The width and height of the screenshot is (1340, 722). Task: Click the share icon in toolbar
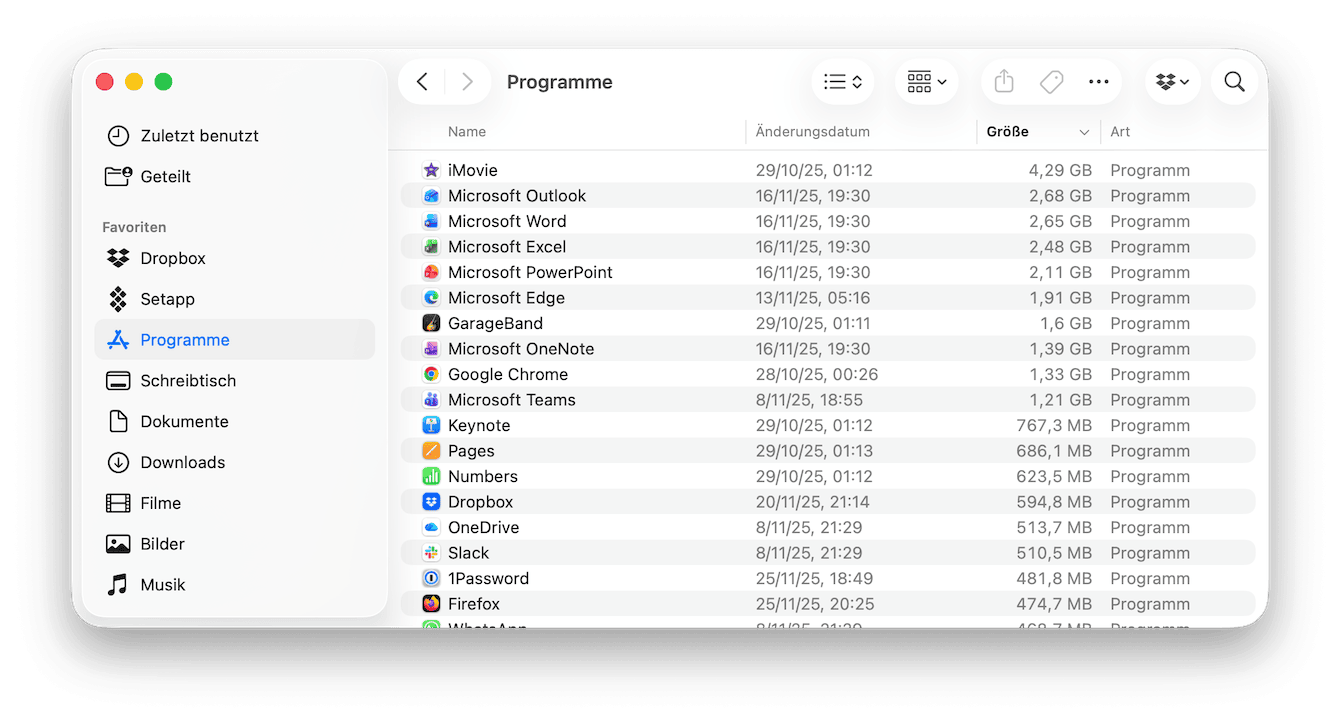pos(1005,82)
